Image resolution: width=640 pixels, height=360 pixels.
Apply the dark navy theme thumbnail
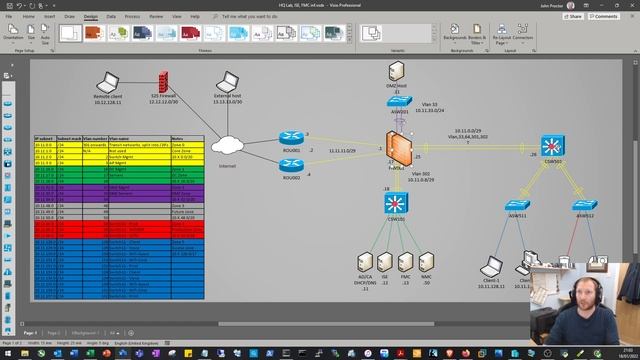(142, 33)
